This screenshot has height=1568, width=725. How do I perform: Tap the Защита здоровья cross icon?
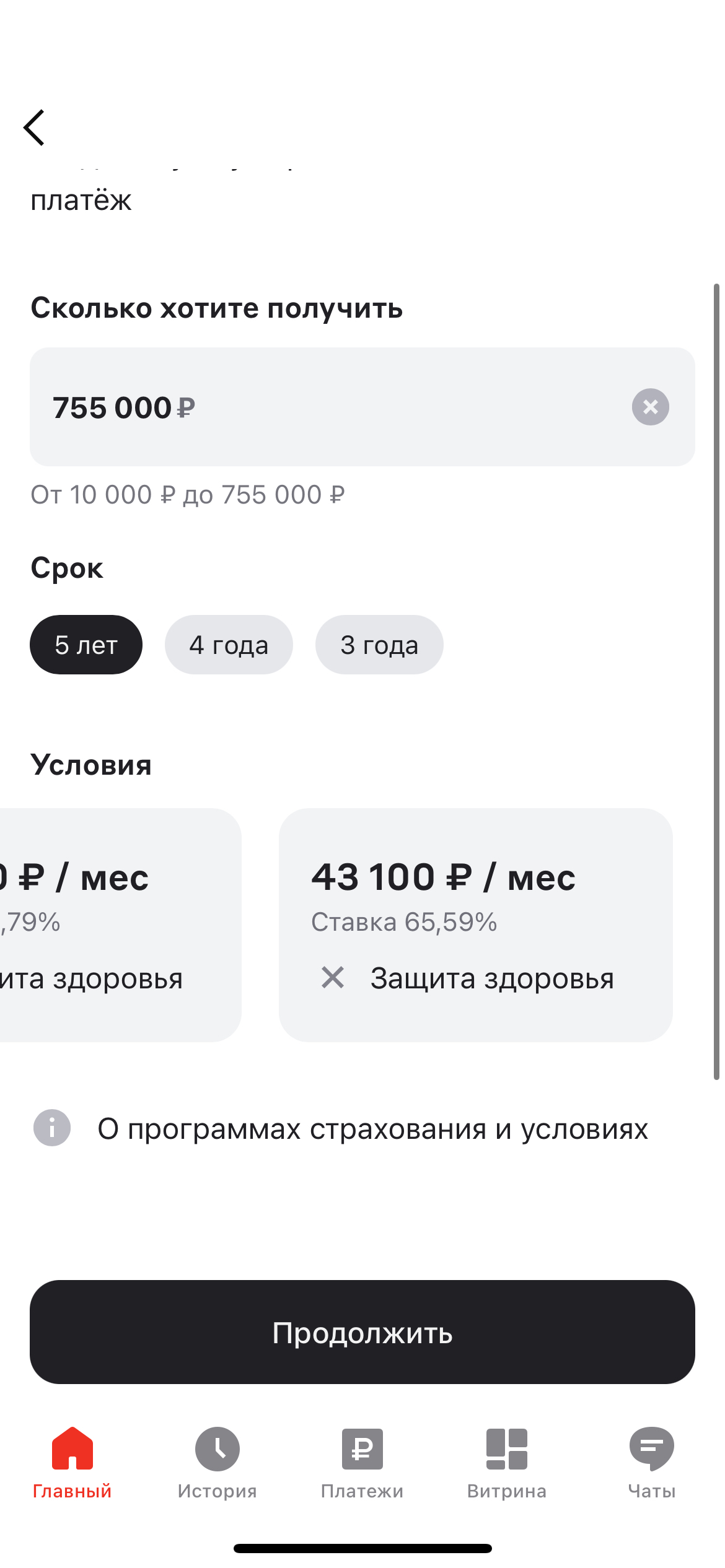(x=333, y=978)
